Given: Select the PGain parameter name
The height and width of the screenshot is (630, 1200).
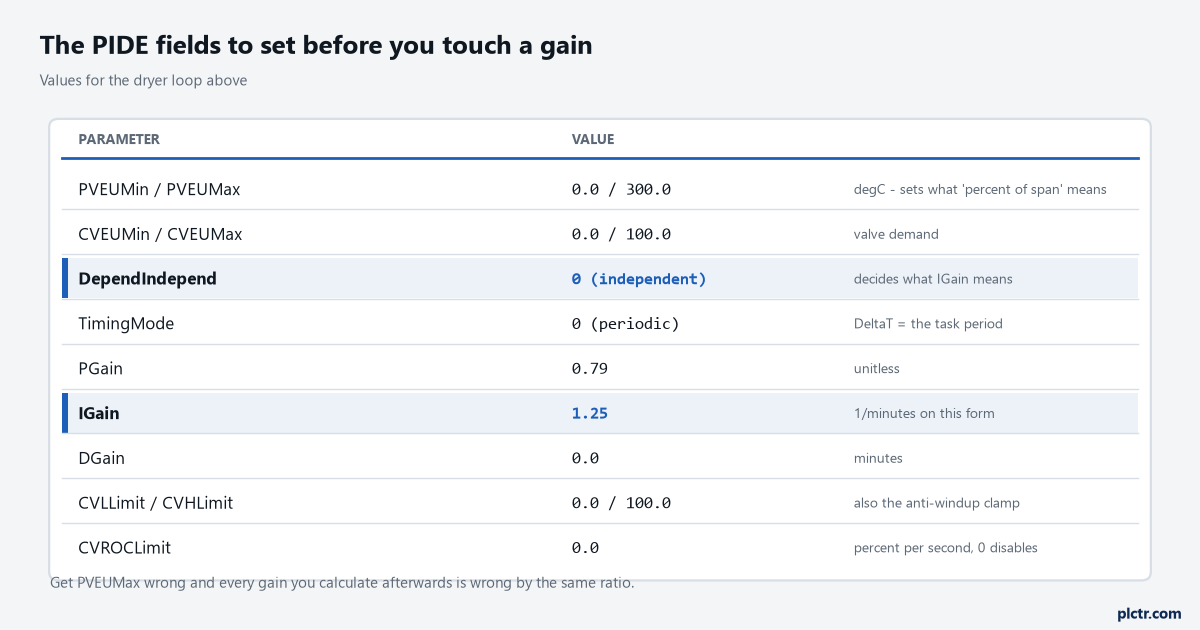Looking at the screenshot, I should click(100, 368).
